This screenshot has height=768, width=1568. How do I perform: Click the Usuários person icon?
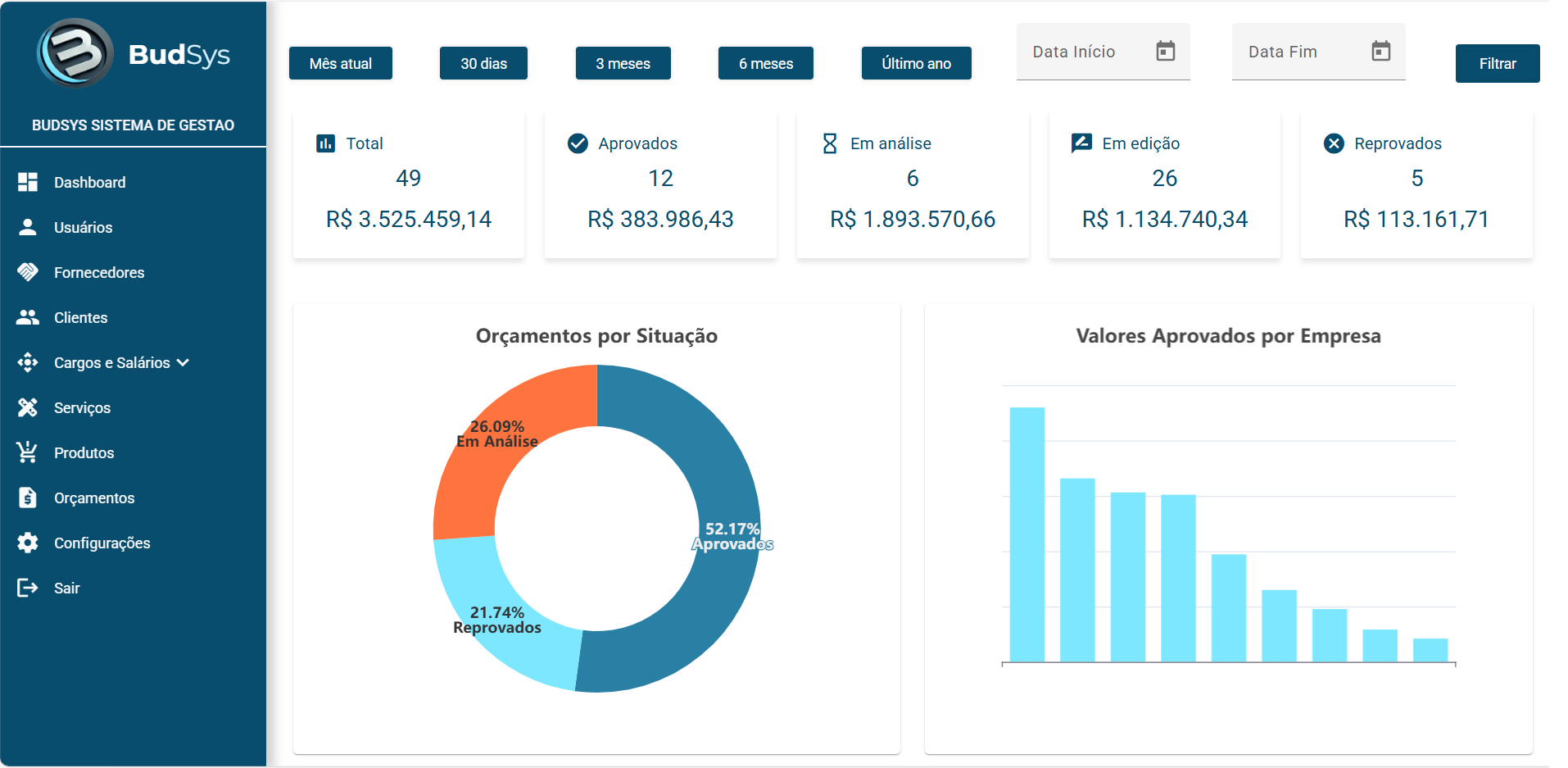[x=28, y=227]
